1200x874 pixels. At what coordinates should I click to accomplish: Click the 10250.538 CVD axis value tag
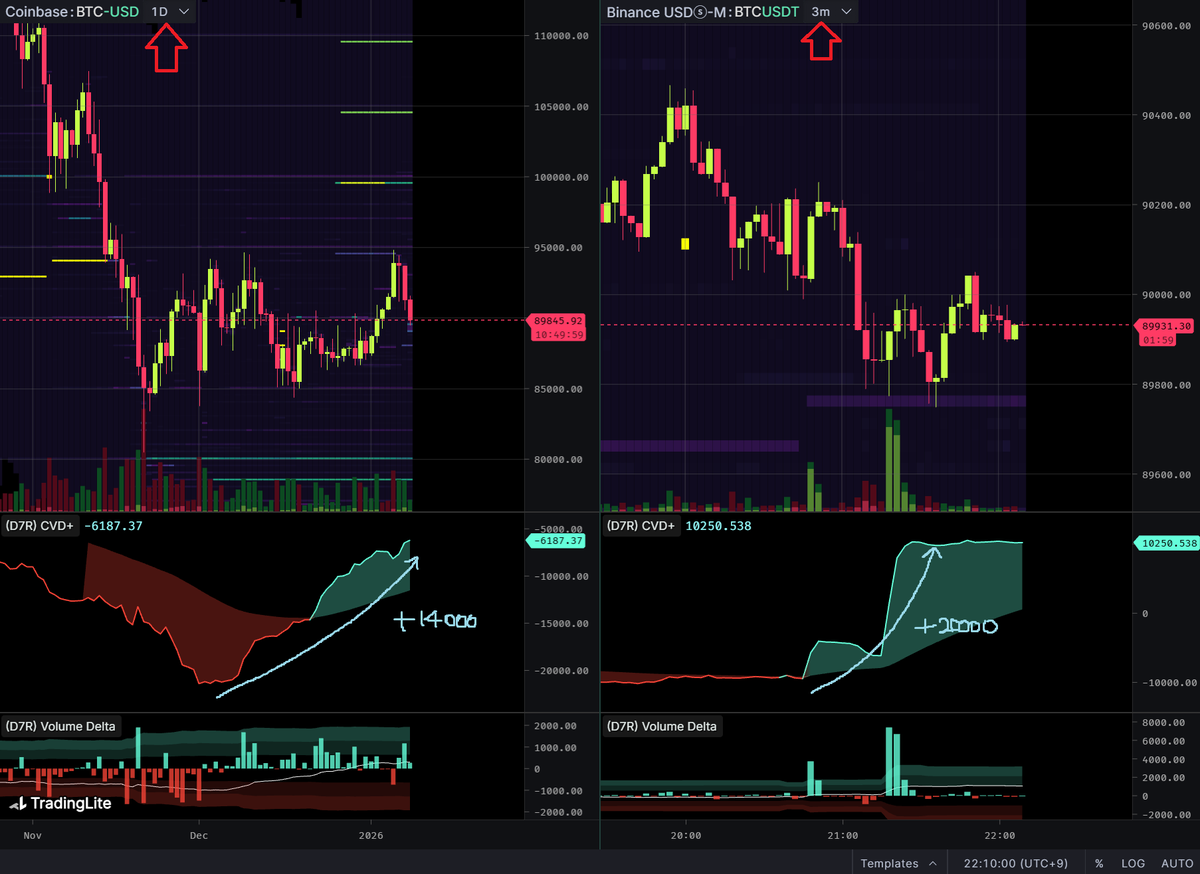tap(1166, 543)
